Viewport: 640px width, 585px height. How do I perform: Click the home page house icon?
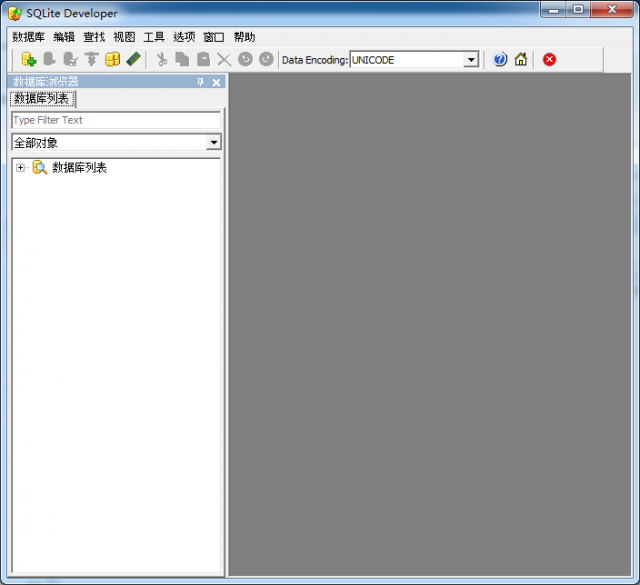(521, 60)
